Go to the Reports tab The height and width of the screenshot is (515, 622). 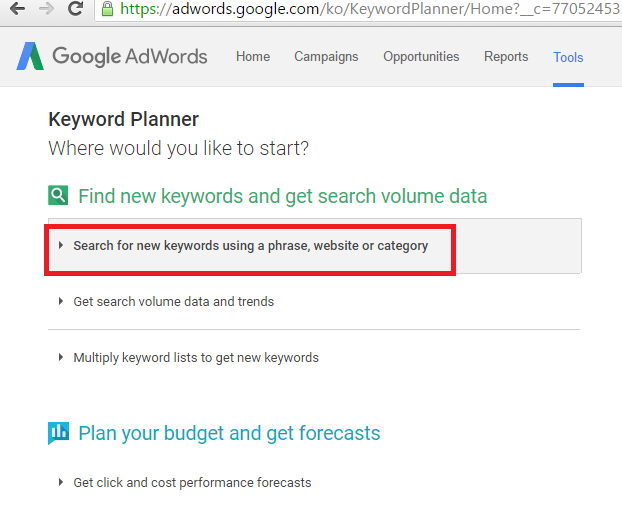click(x=506, y=57)
